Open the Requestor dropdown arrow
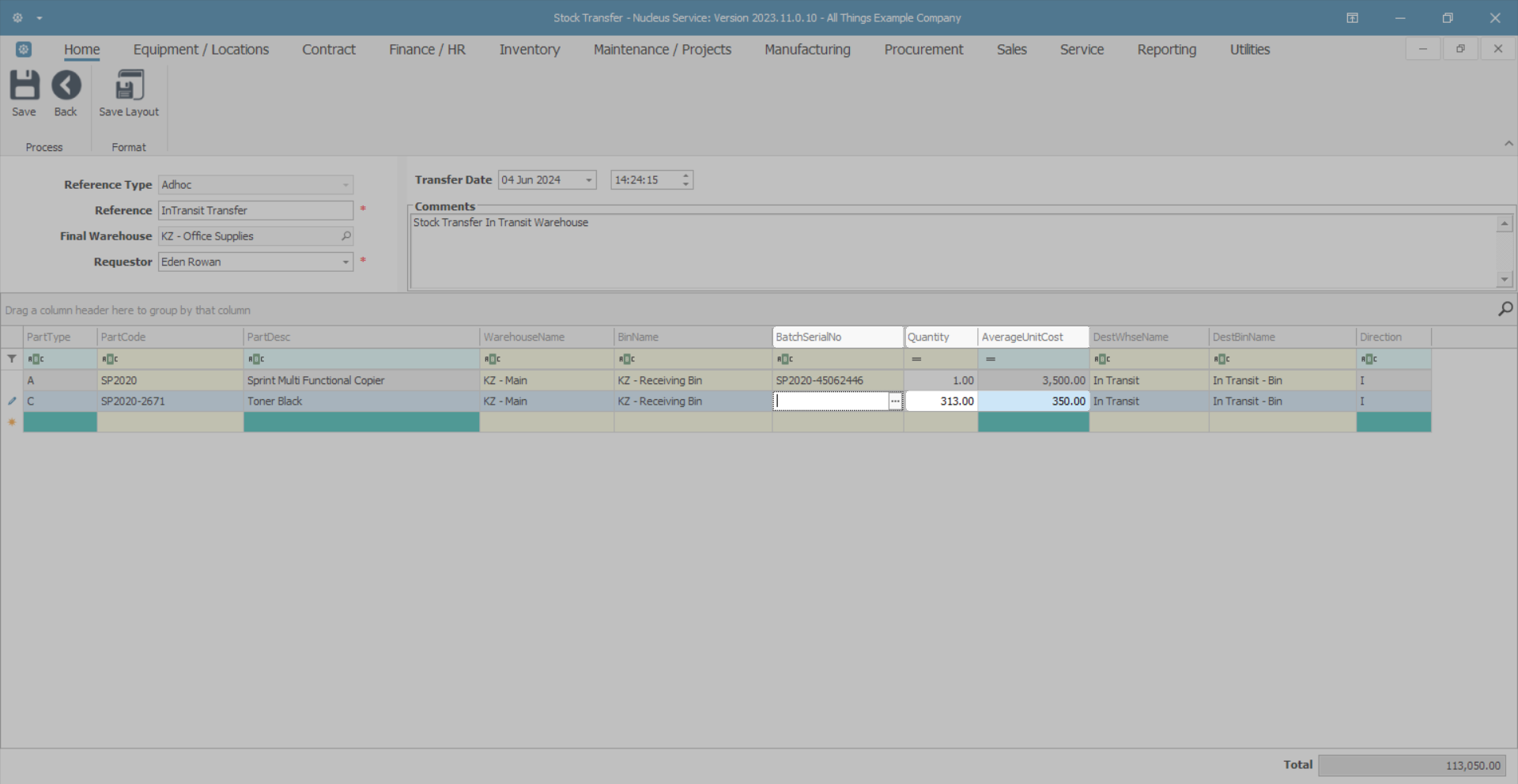1518x784 pixels. point(346,262)
